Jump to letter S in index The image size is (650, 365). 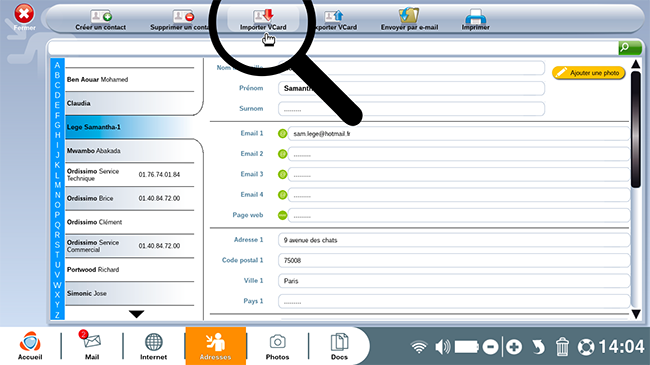[57, 245]
